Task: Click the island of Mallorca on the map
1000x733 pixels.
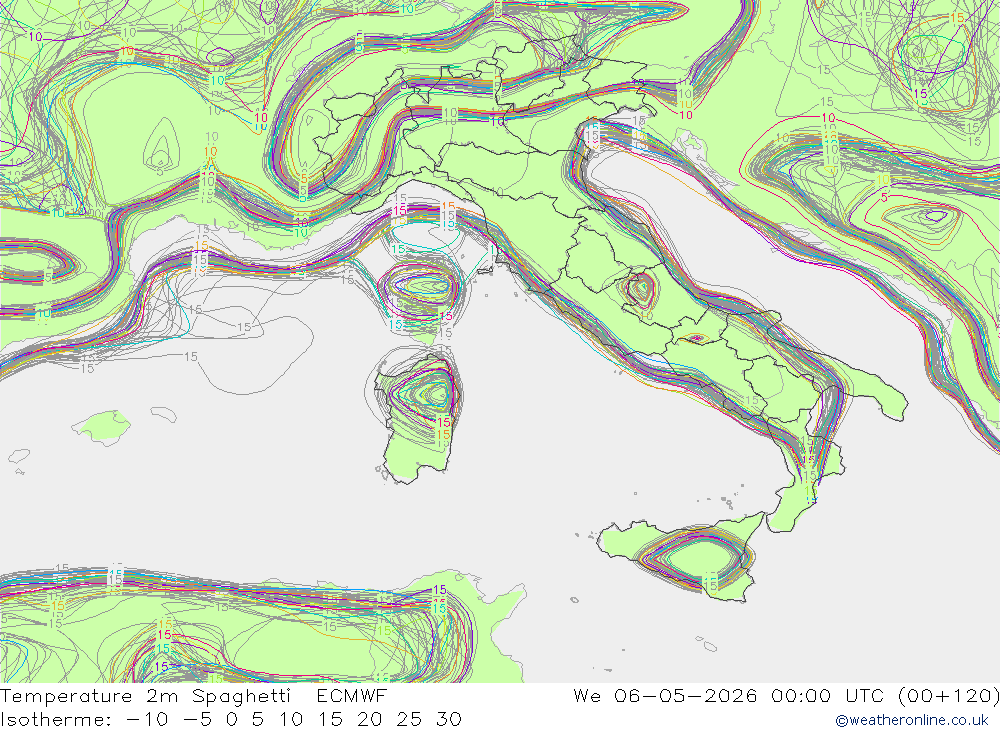Action: pos(102,427)
